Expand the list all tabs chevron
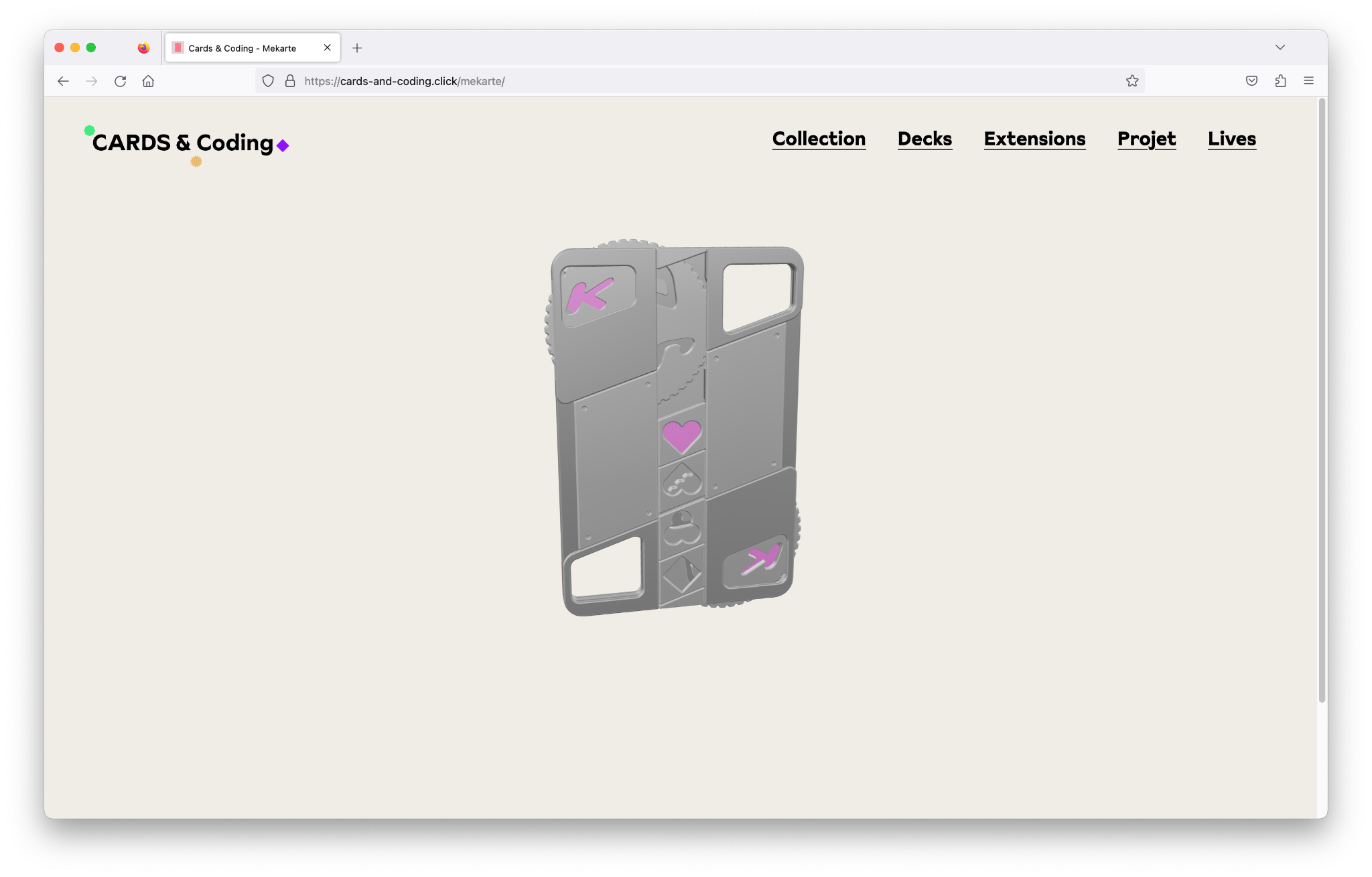 point(1280,48)
